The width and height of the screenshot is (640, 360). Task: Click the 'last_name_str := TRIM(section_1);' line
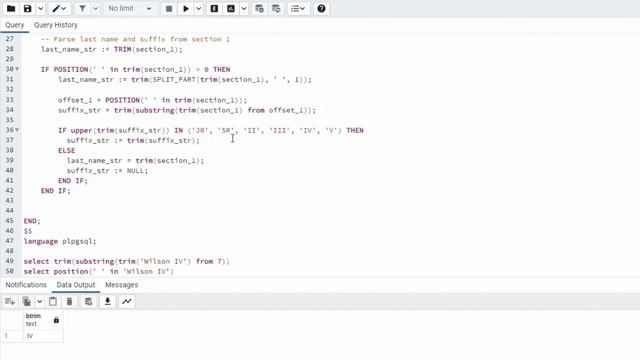[111, 49]
